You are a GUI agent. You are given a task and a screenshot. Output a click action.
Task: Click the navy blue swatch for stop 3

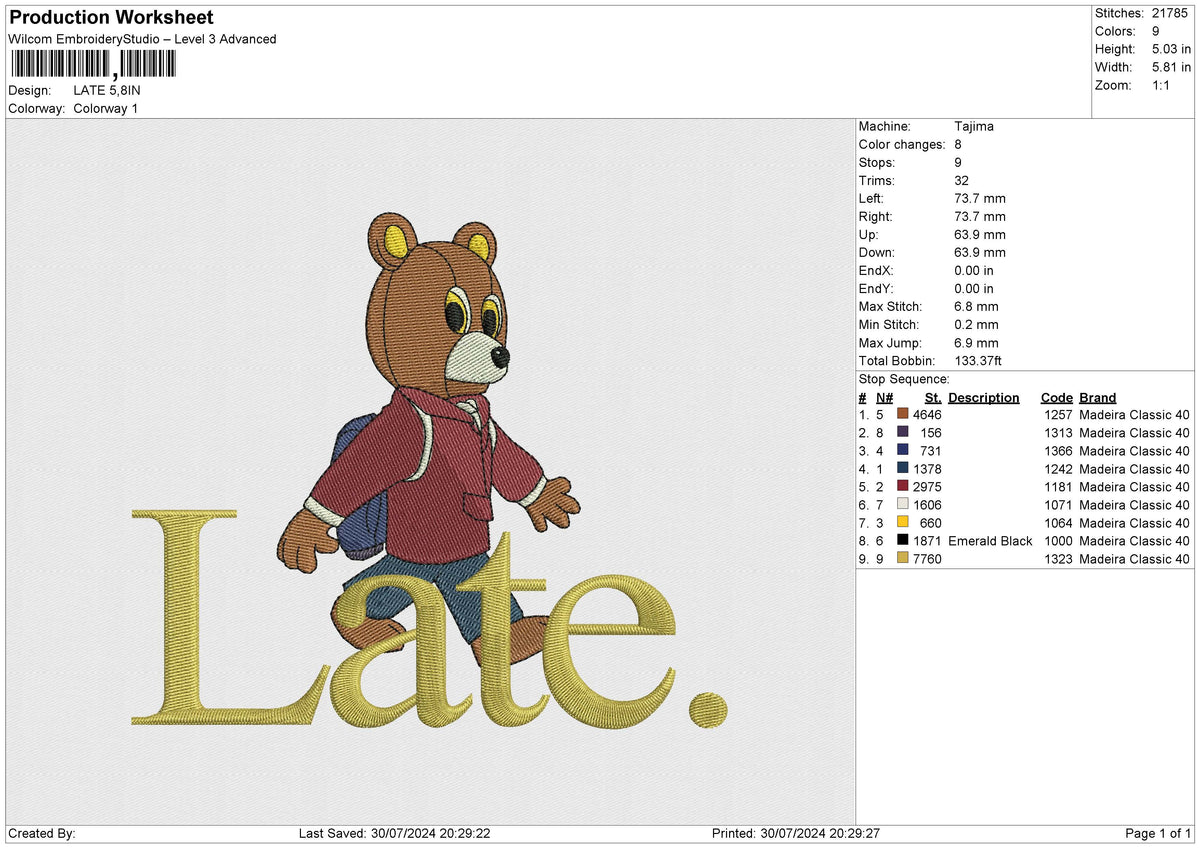pos(903,450)
